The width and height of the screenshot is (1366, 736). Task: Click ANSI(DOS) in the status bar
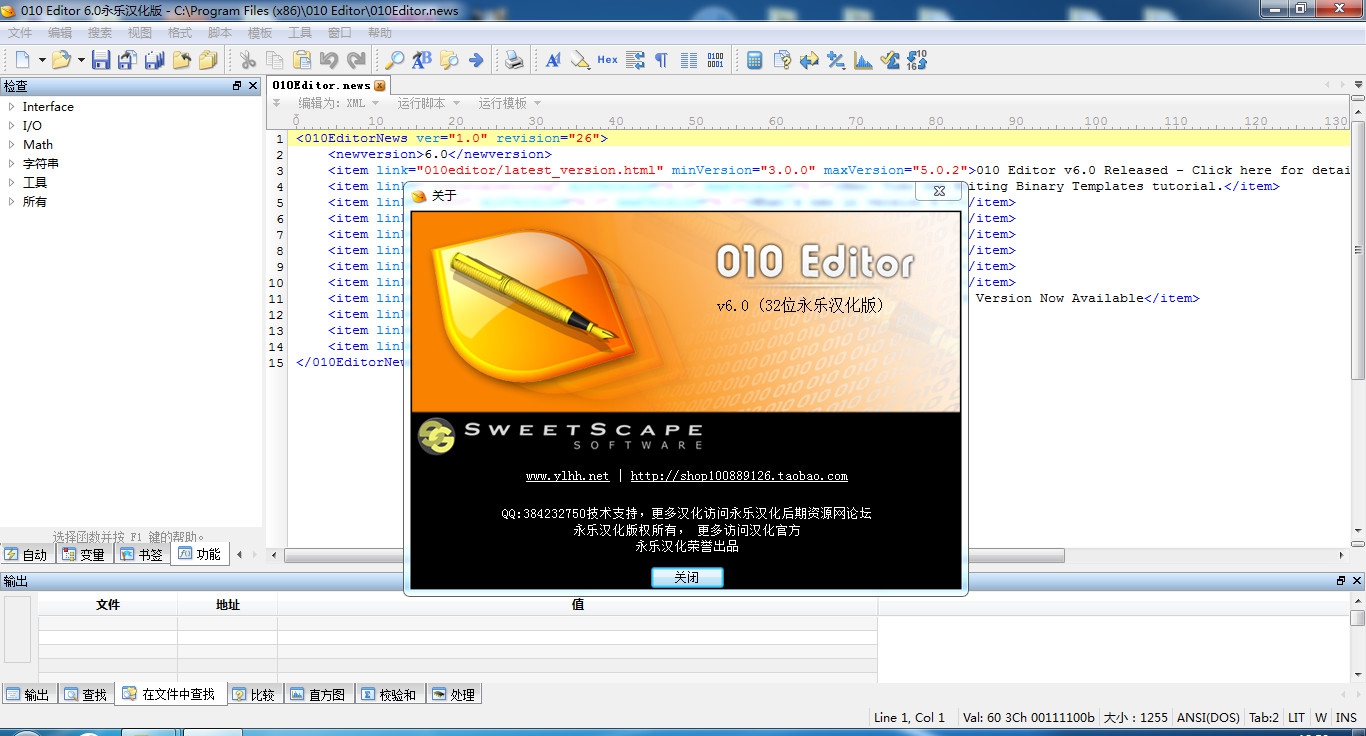(x=1208, y=717)
